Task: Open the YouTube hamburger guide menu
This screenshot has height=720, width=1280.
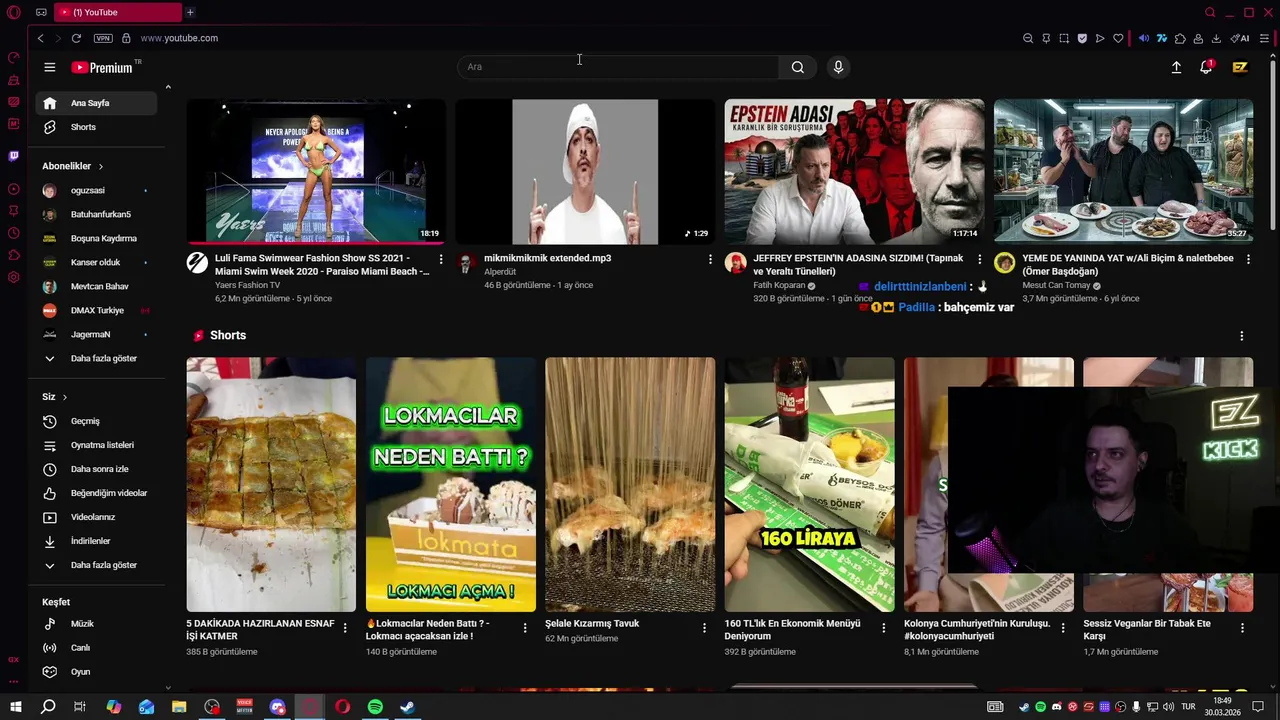Action: pyautogui.click(x=49, y=67)
